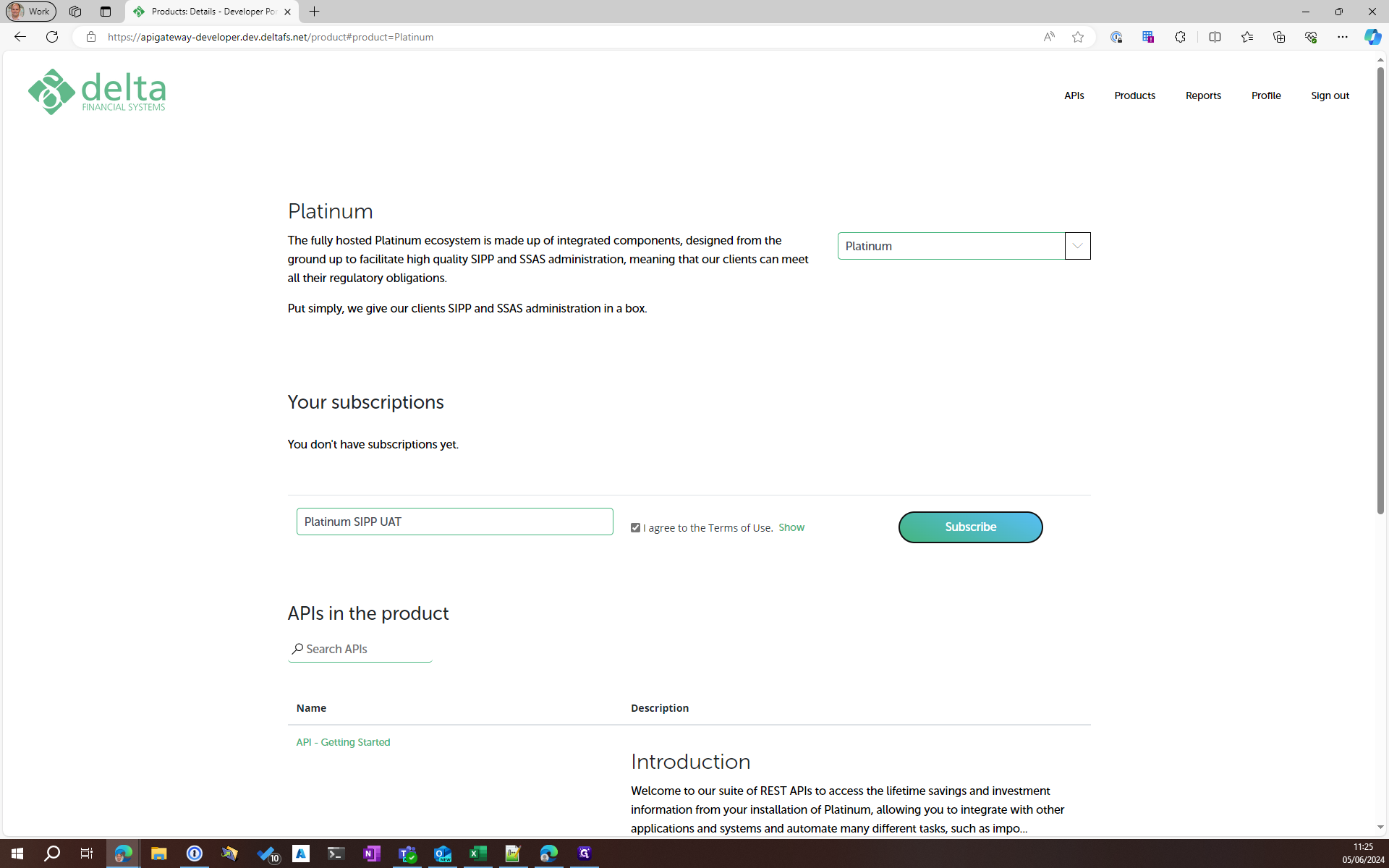
Task: Open the purple grid extension icon
Action: point(1148,37)
